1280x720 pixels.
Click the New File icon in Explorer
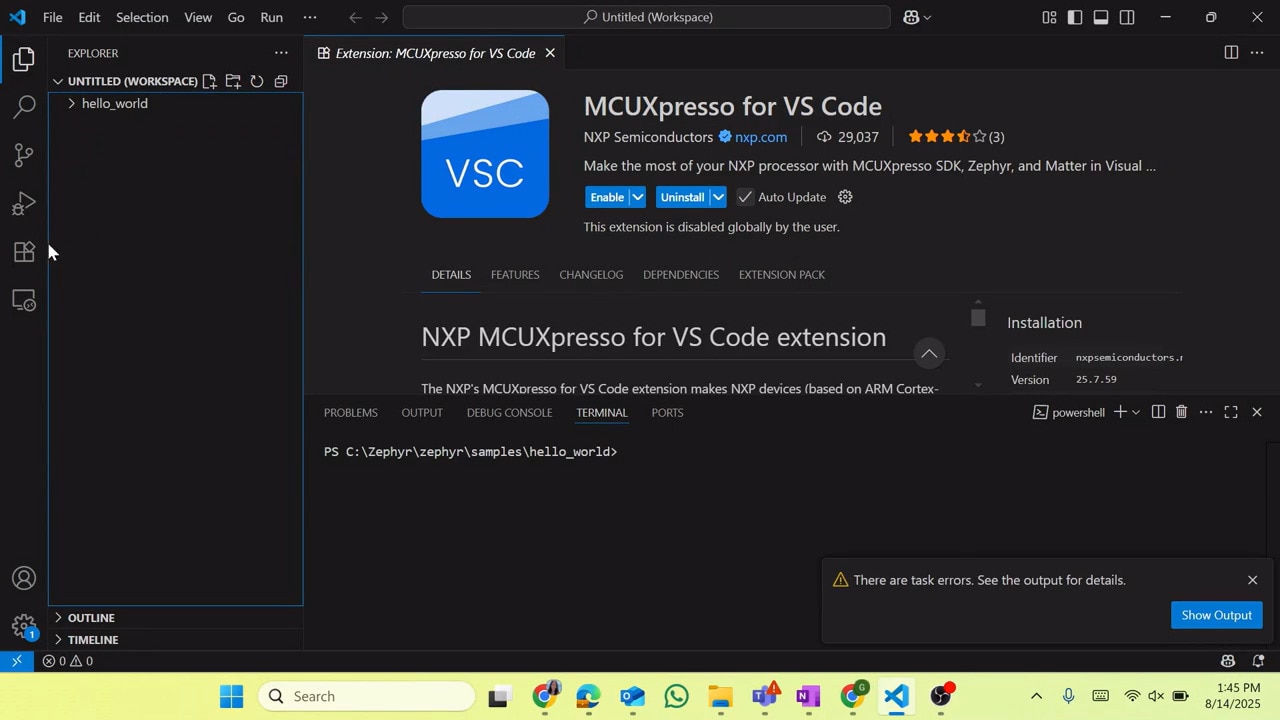pos(209,81)
